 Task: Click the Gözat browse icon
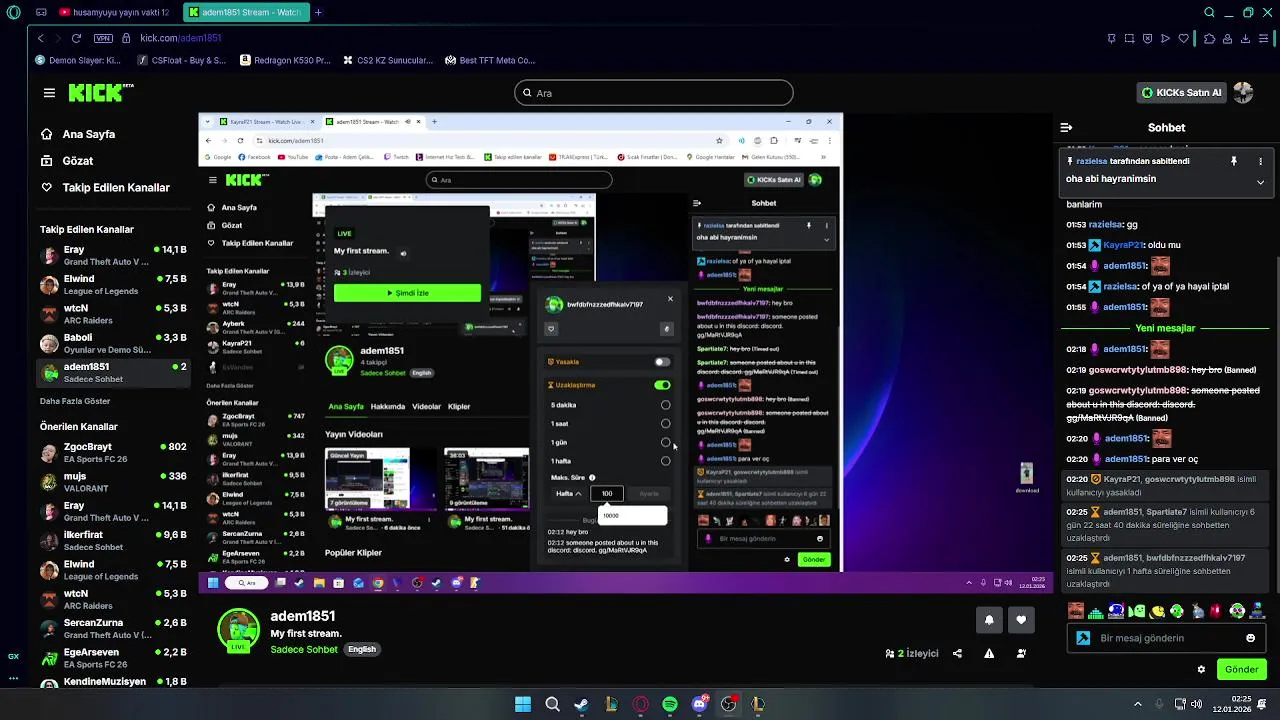[x=46, y=161]
